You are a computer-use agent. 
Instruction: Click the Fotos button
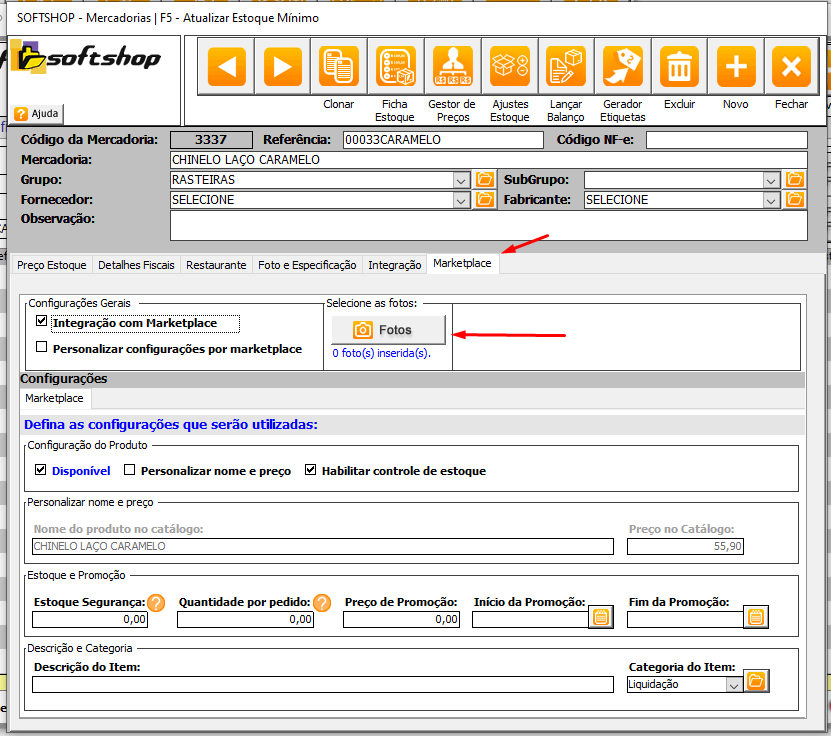coord(388,330)
